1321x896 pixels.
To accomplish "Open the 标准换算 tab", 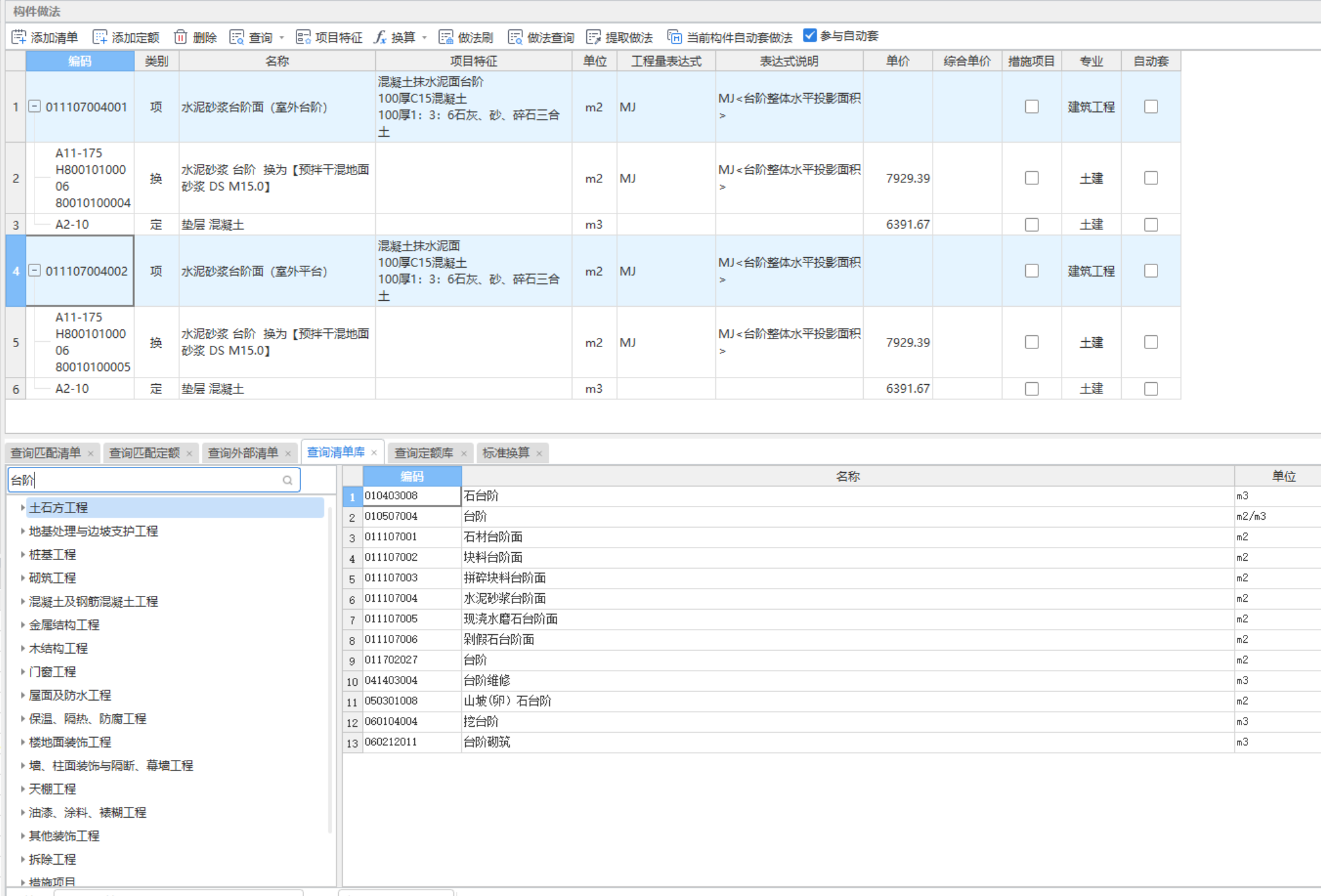I will click(x=505, y=453).
